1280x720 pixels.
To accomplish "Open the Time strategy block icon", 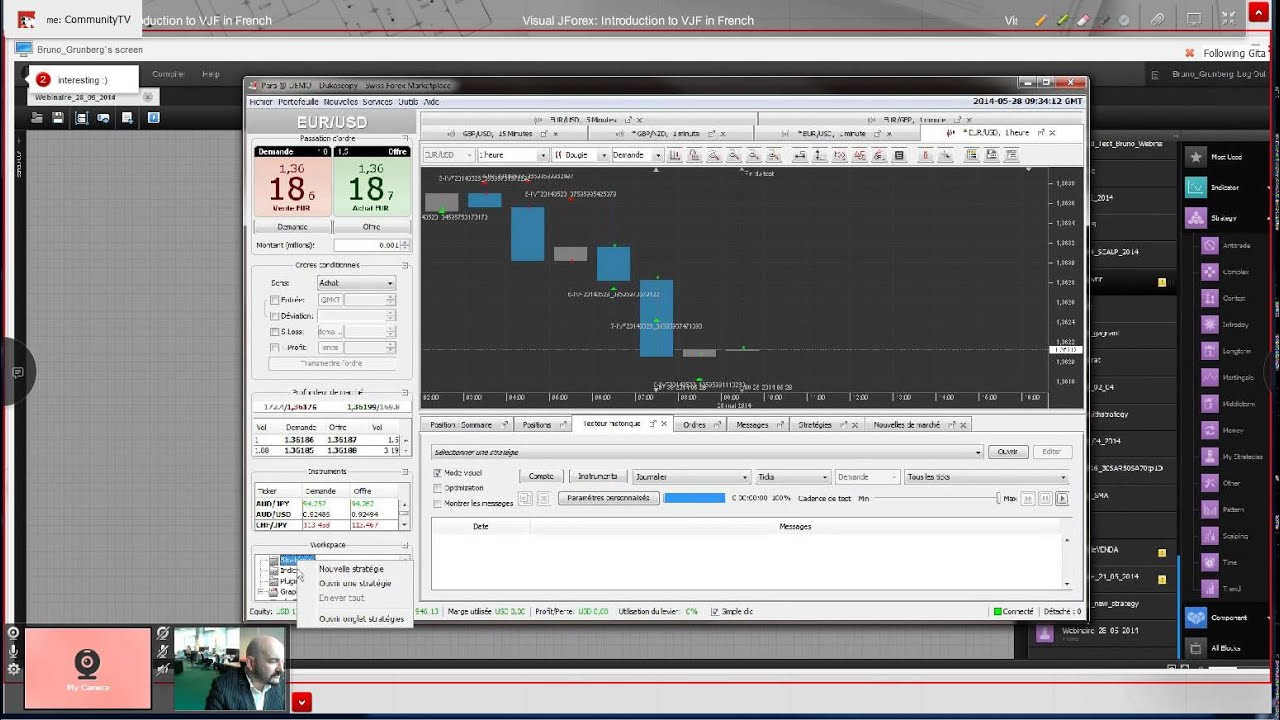I will pos(1210,562).
